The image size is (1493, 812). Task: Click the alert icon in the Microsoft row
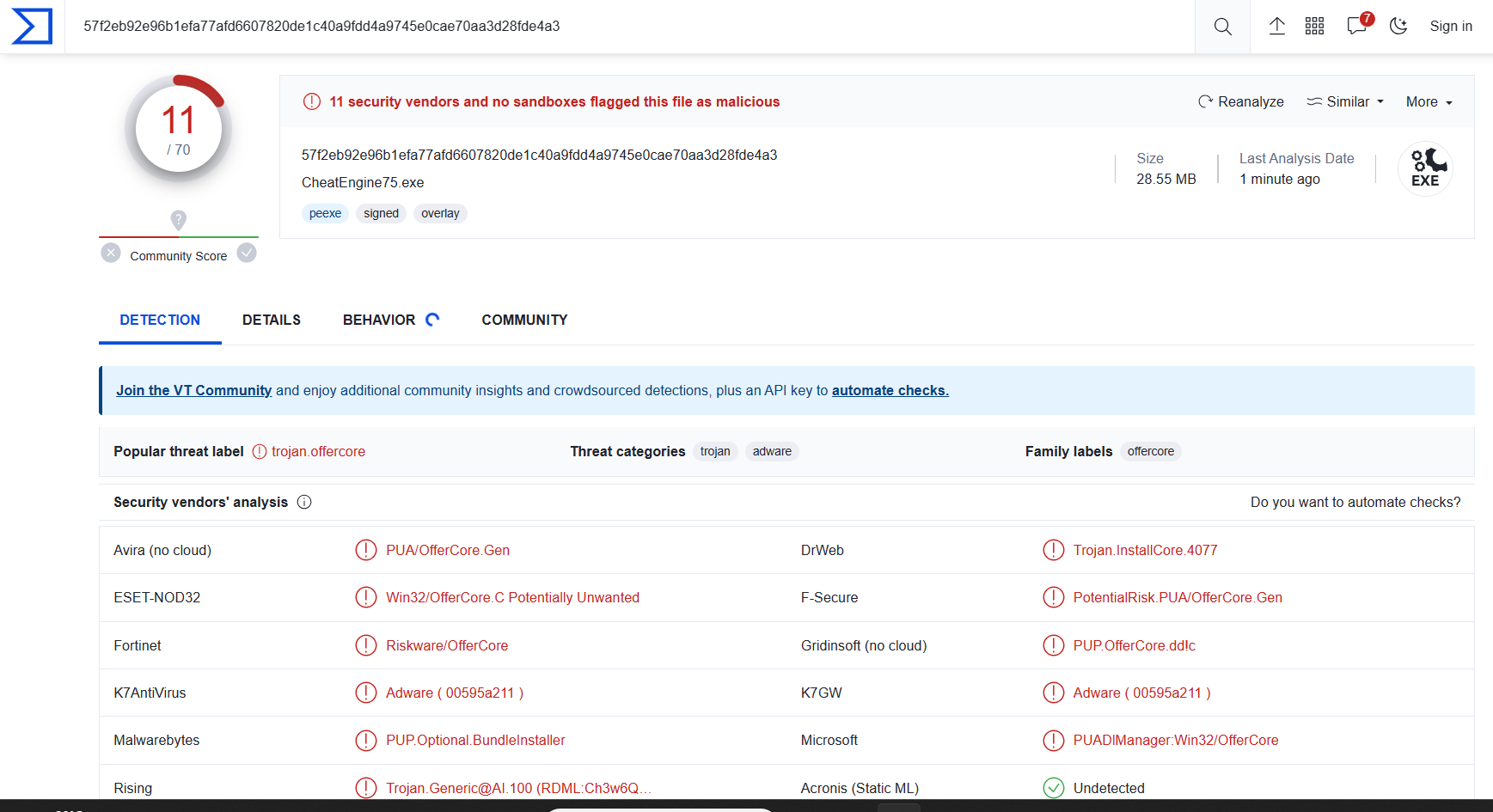pyautogui.click(x=1054, y=740)
